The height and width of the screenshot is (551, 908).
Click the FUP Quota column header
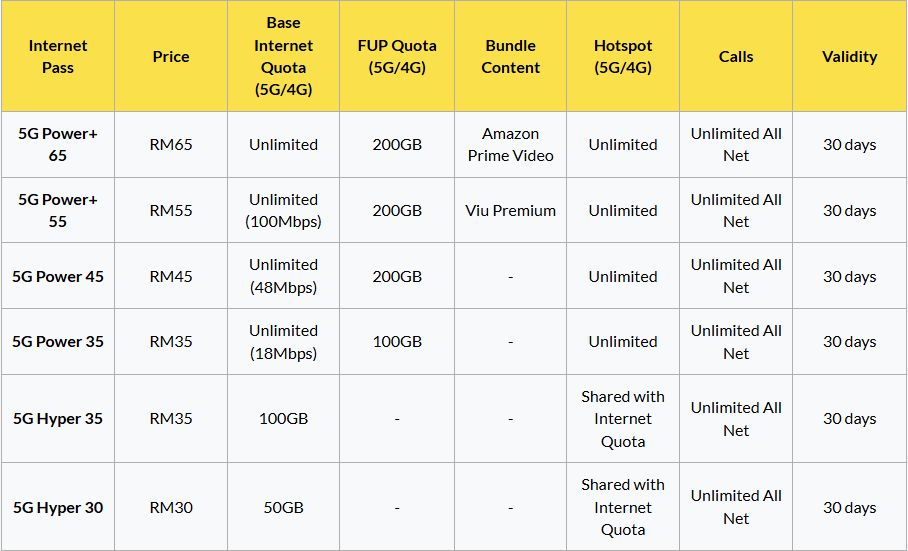tap(397, 57)
